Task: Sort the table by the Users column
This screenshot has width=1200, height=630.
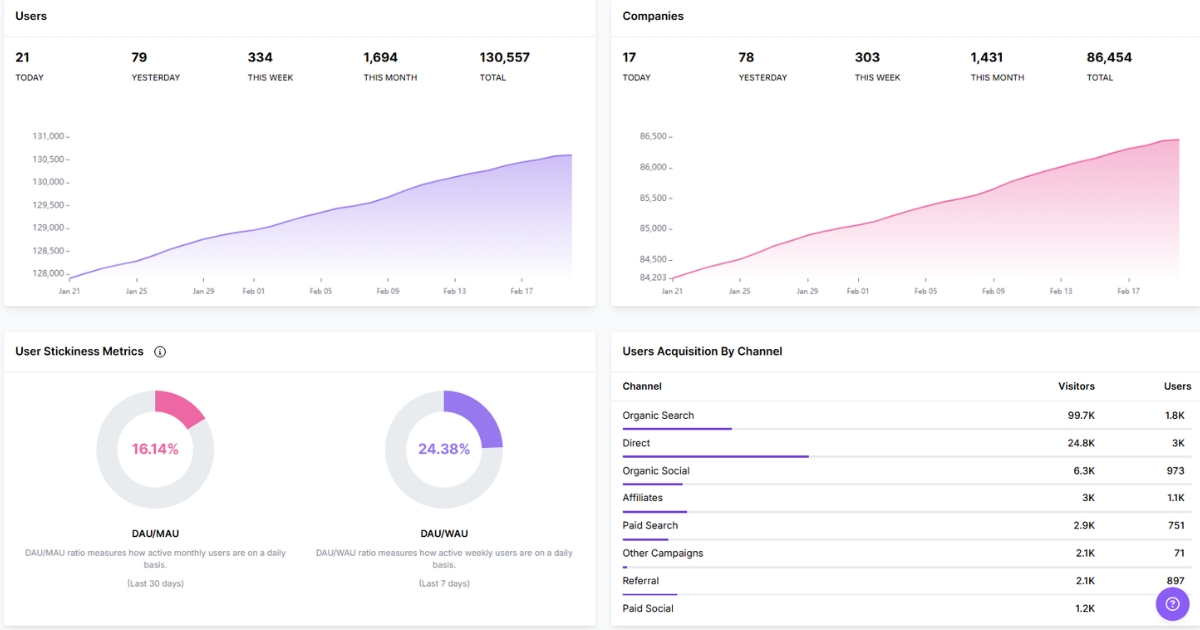Action: point(1177,386)
